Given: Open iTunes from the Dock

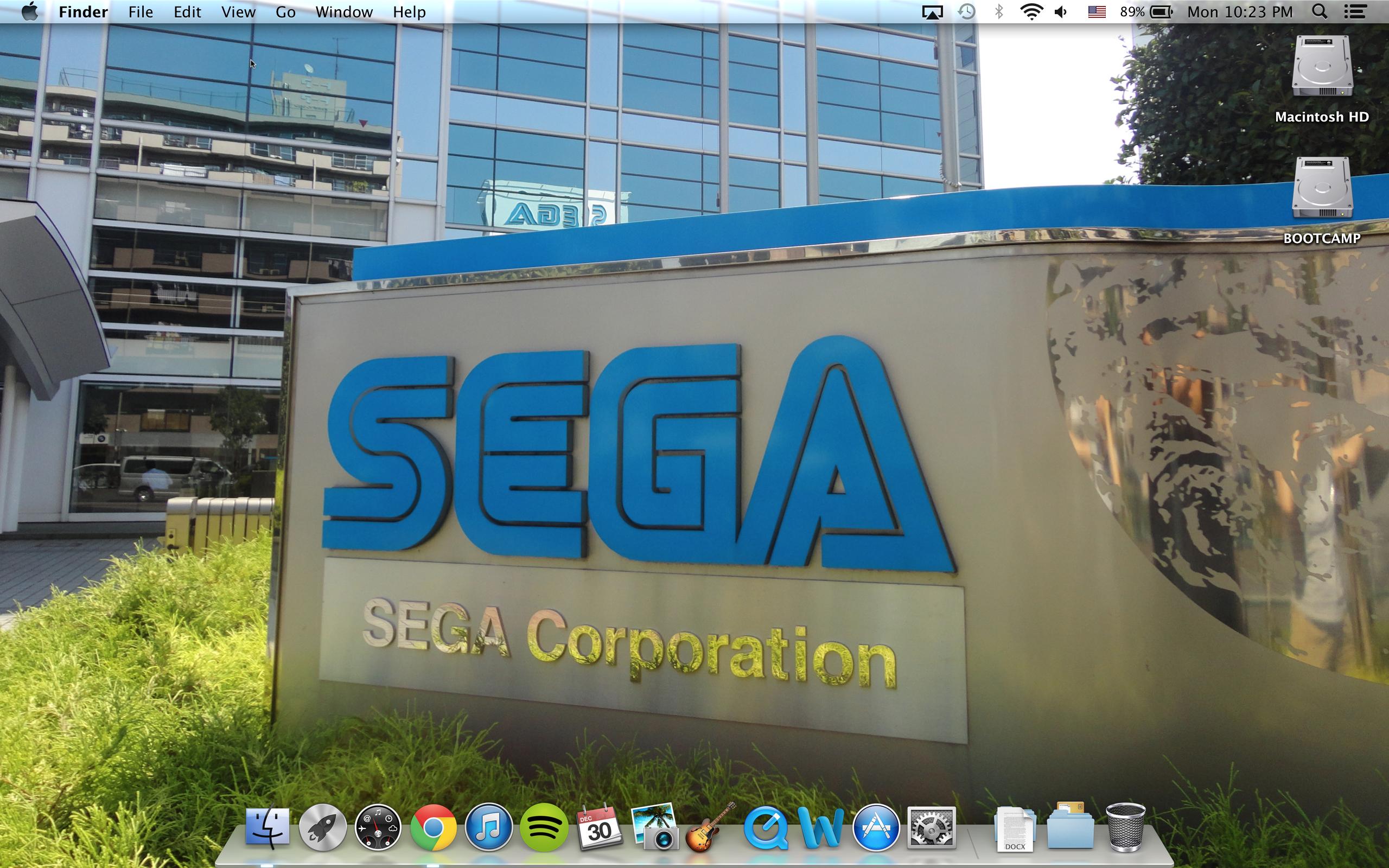Looking at the screenshot, I should (488, 828).
